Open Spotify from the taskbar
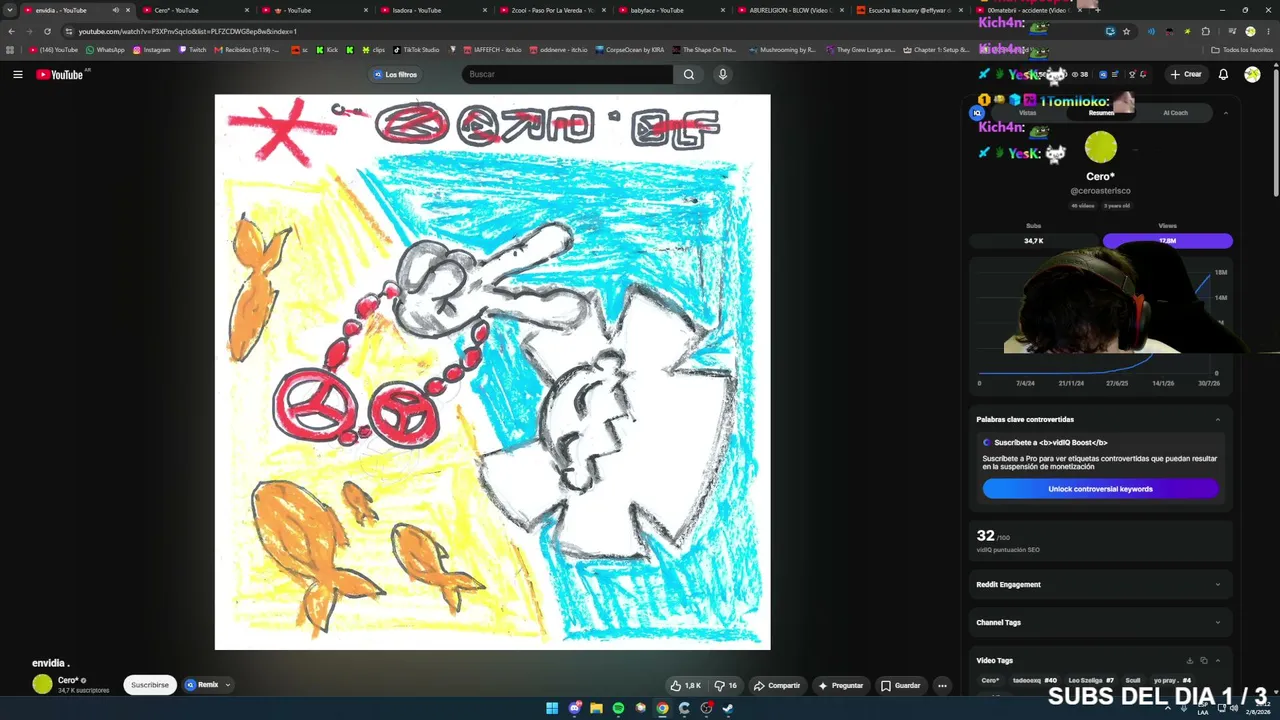The width and height of the screenshot is (1280, 720). 618,708
